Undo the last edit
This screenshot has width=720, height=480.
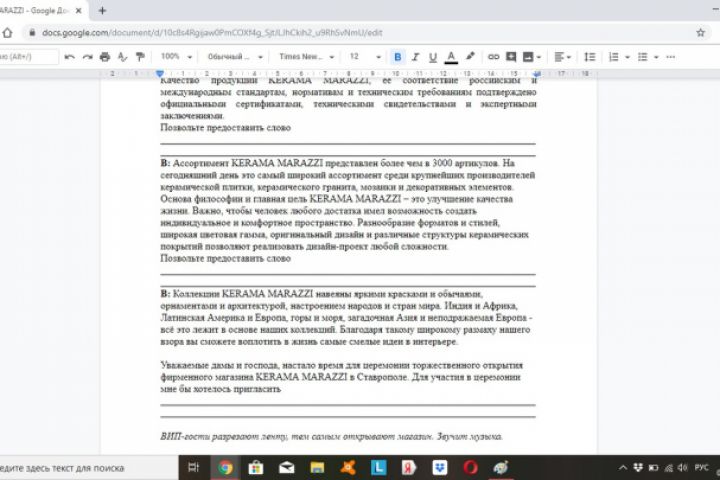(70, 57)
